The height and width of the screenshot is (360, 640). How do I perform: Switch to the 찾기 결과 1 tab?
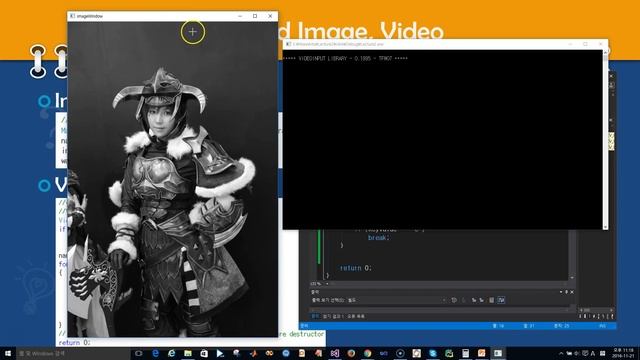pos(333,316)
